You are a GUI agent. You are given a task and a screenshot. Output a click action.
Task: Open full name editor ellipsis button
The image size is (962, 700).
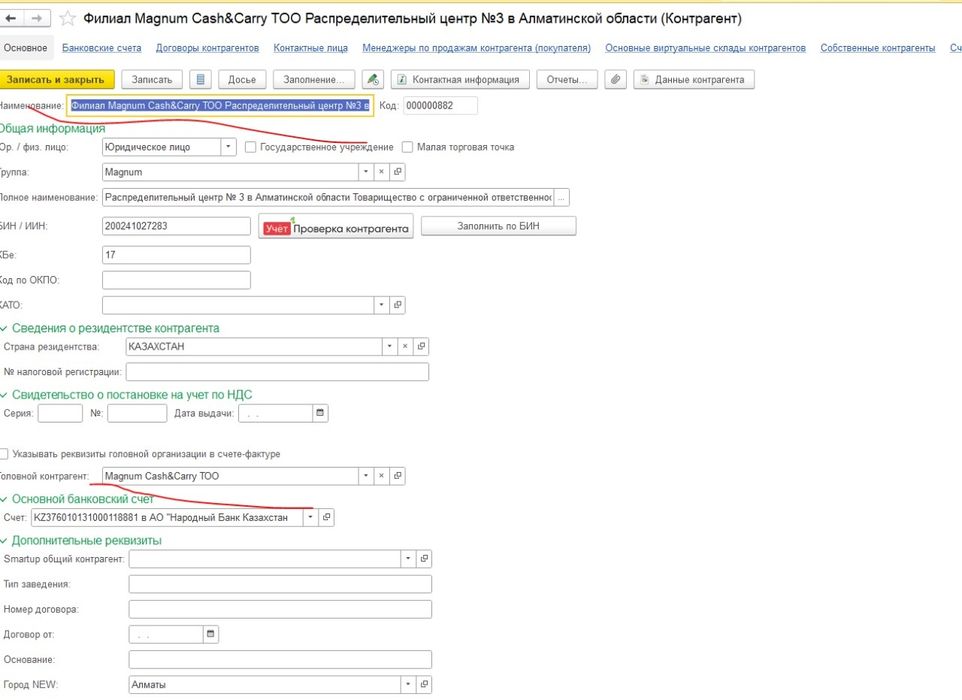(x=561, y=198)
